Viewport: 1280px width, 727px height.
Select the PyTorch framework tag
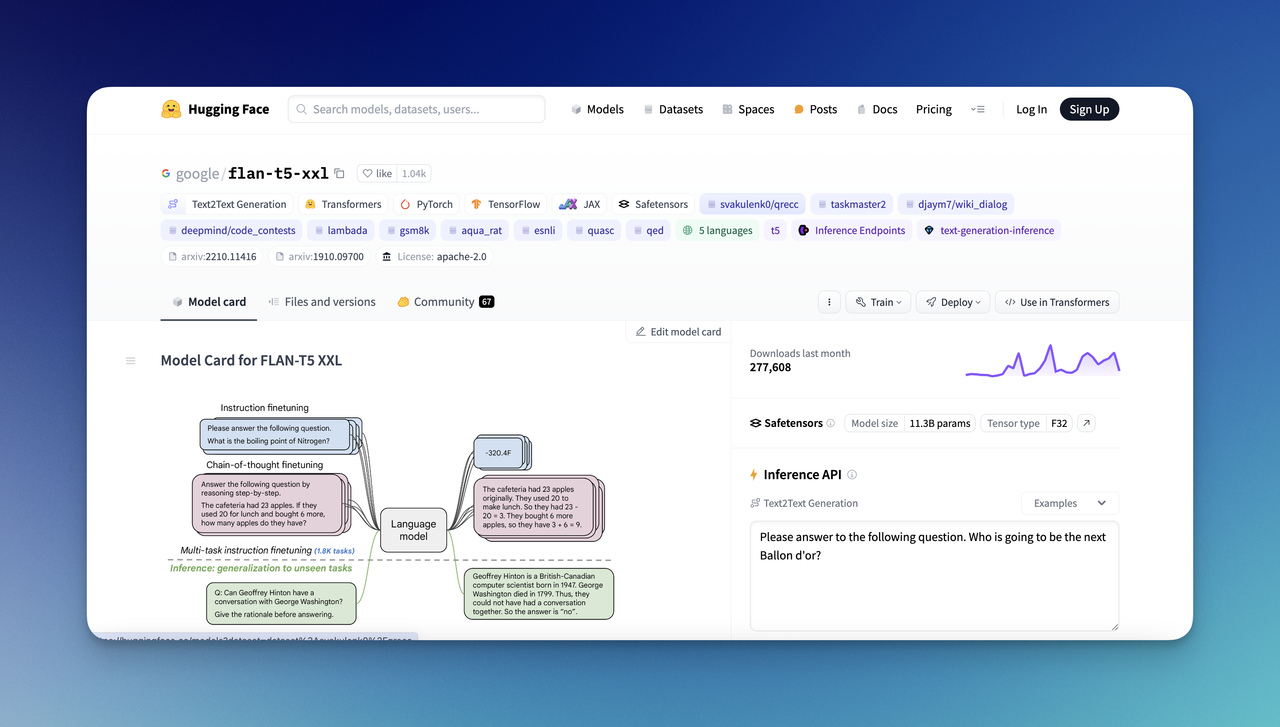[426, 203]
